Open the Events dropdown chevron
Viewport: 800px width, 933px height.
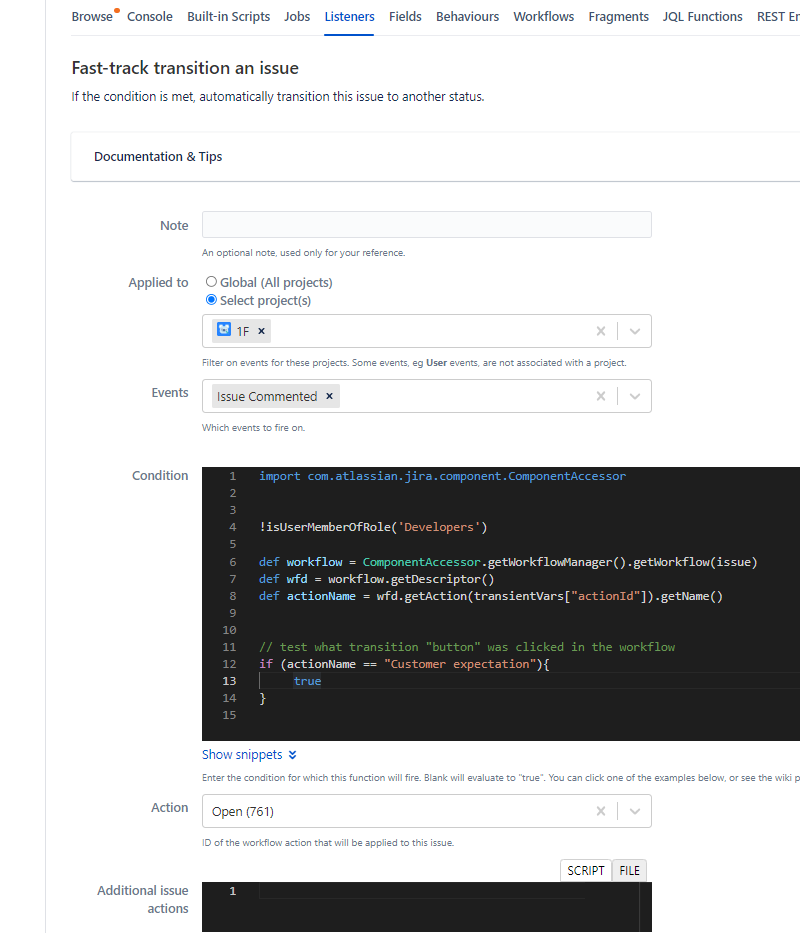tap(635, 396)
